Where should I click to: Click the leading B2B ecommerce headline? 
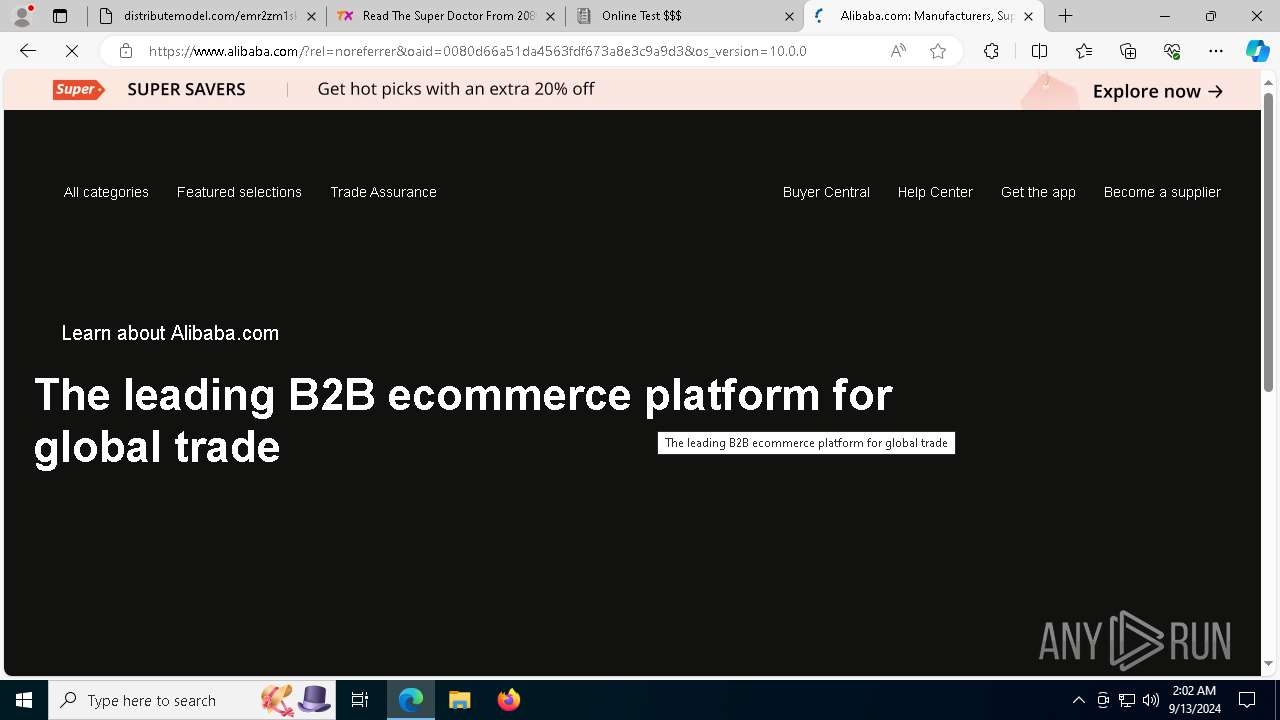[x=463, y=421]
